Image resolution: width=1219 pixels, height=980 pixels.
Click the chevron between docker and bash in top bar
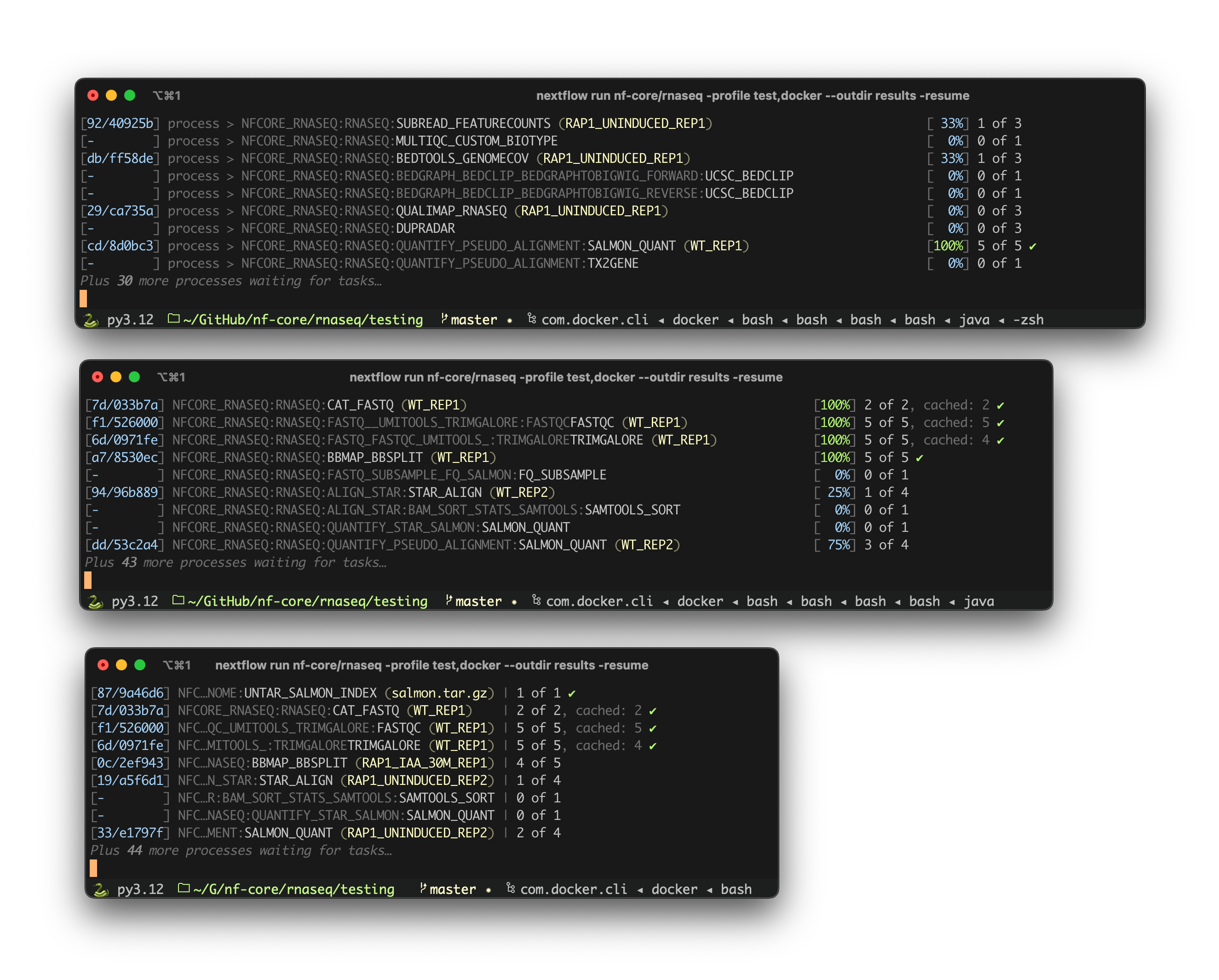click(730, 319)
